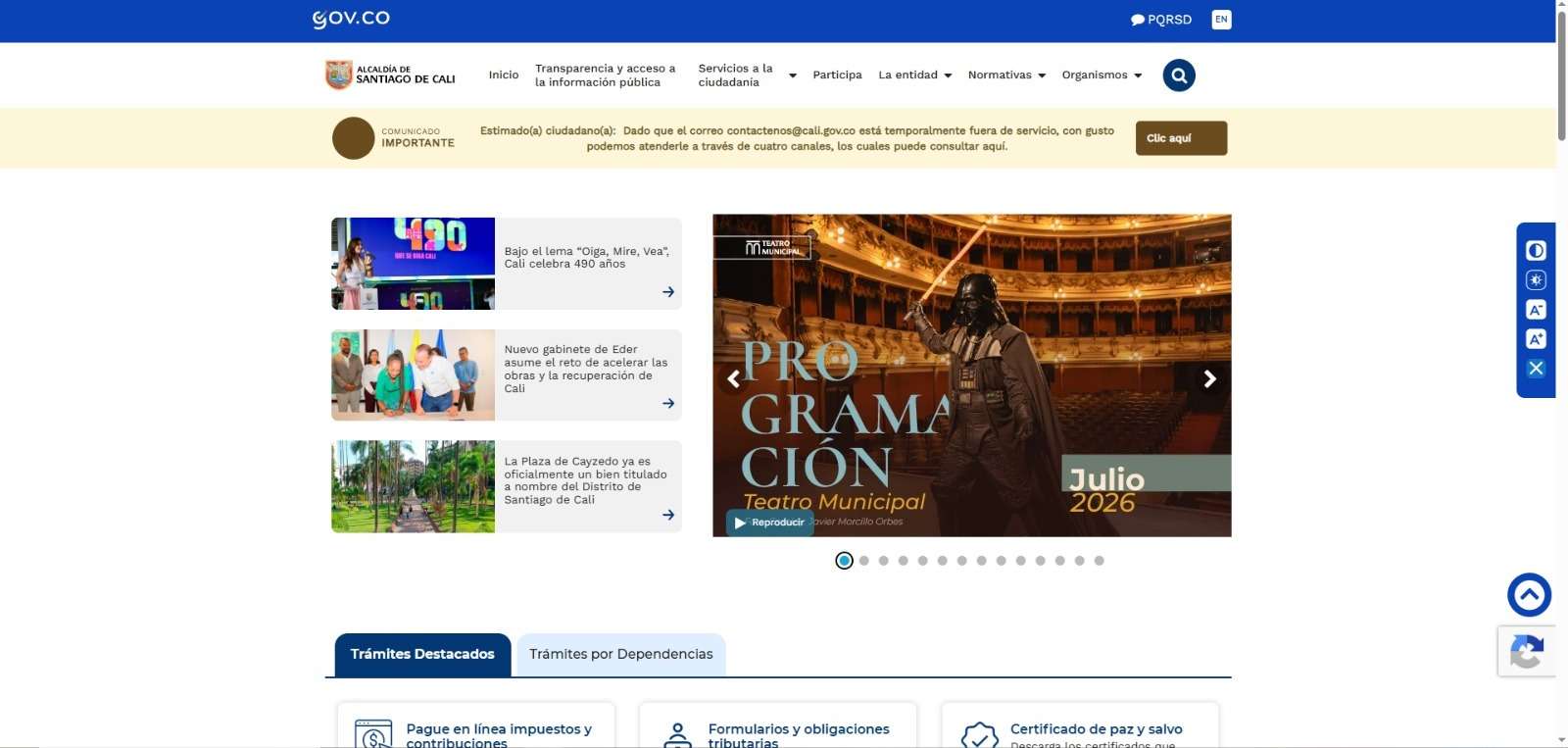Viewport: 1568px width, 748px height.
Task: Toggle brightness mode accessibility icon
Action: (x=1536, y=280)
